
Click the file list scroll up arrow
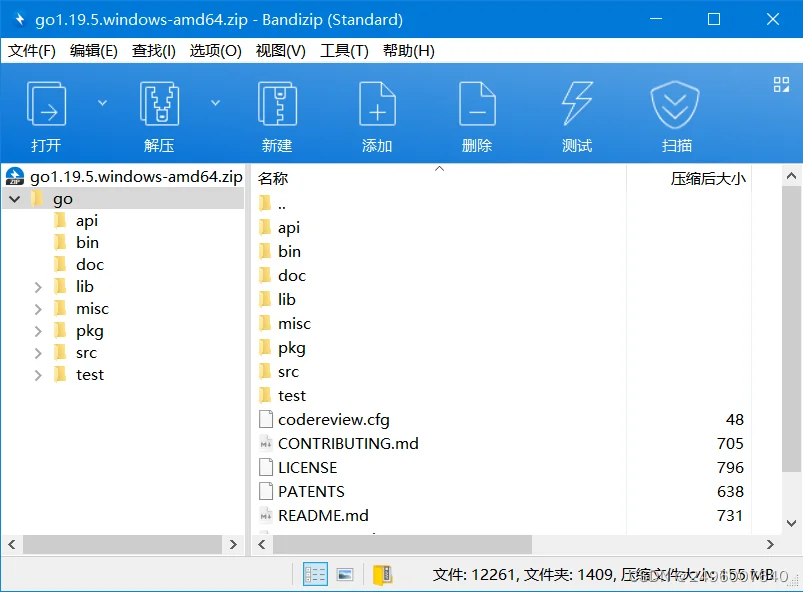click(x=791, y=177)
